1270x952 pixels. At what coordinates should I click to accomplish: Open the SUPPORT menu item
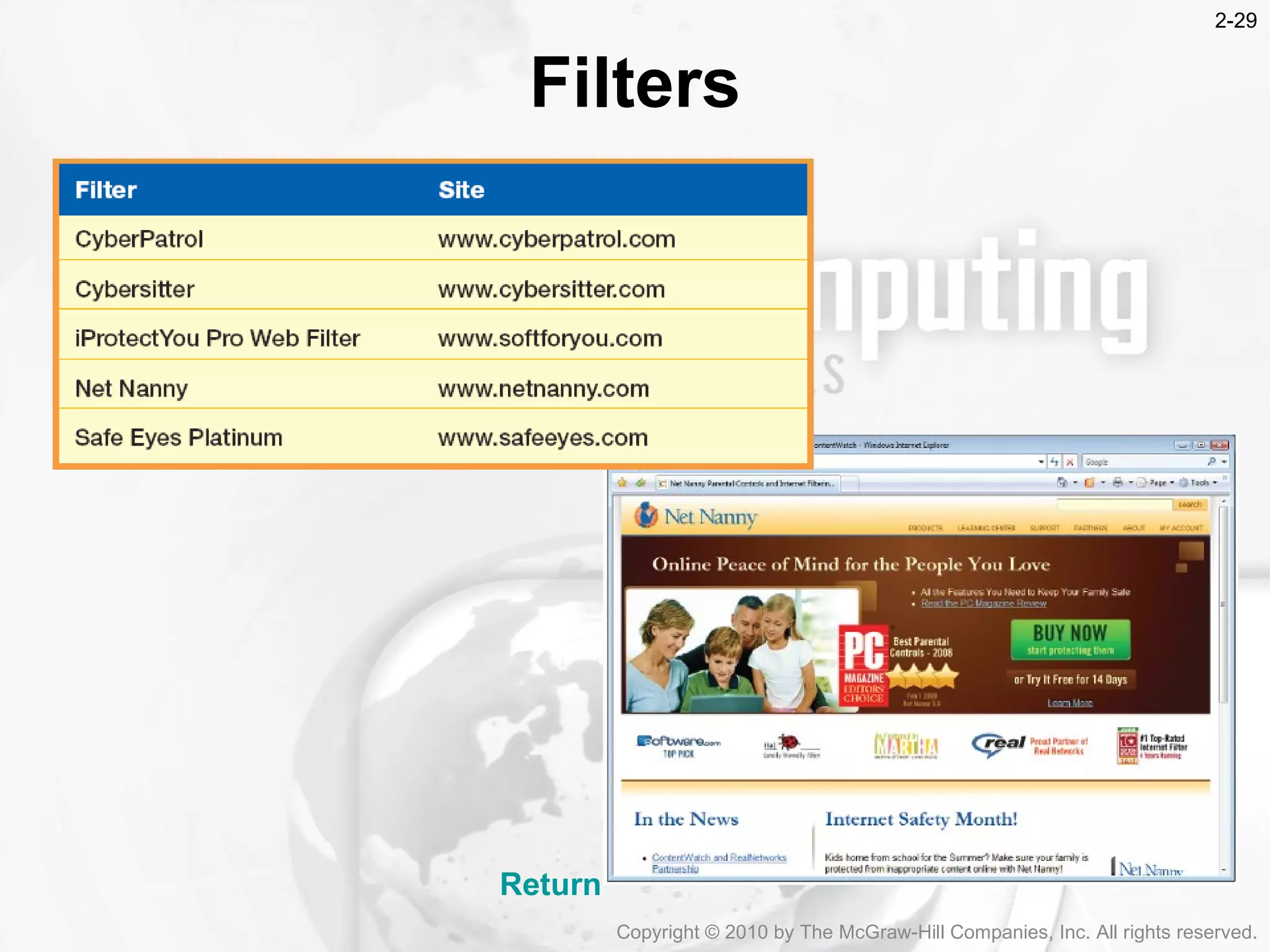pos(1045,528)
